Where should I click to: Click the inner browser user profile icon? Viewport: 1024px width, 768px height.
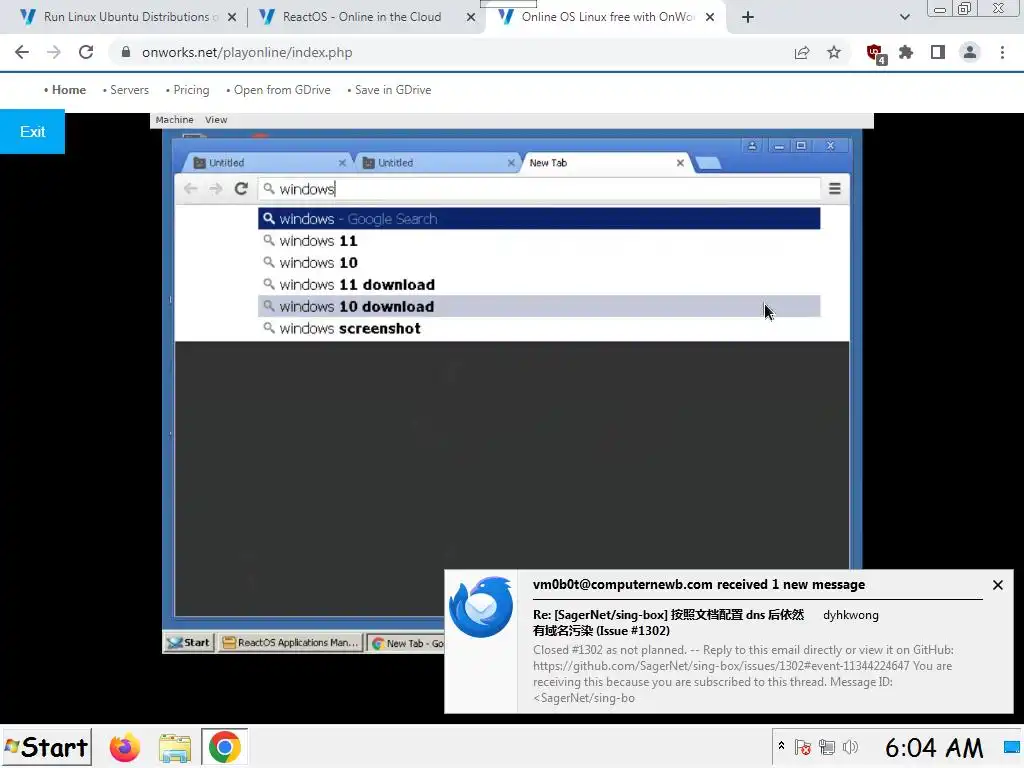tap(752, 146)
